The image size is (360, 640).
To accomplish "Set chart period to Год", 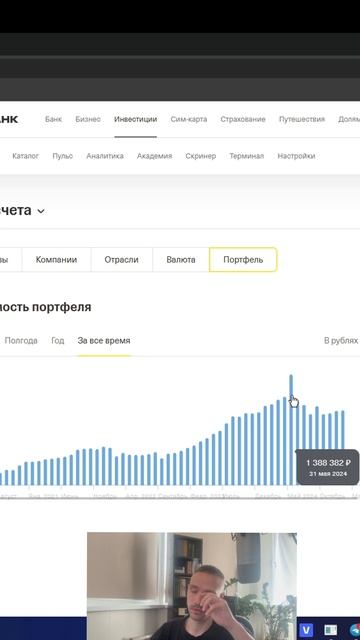I will (x=58, y=340).
